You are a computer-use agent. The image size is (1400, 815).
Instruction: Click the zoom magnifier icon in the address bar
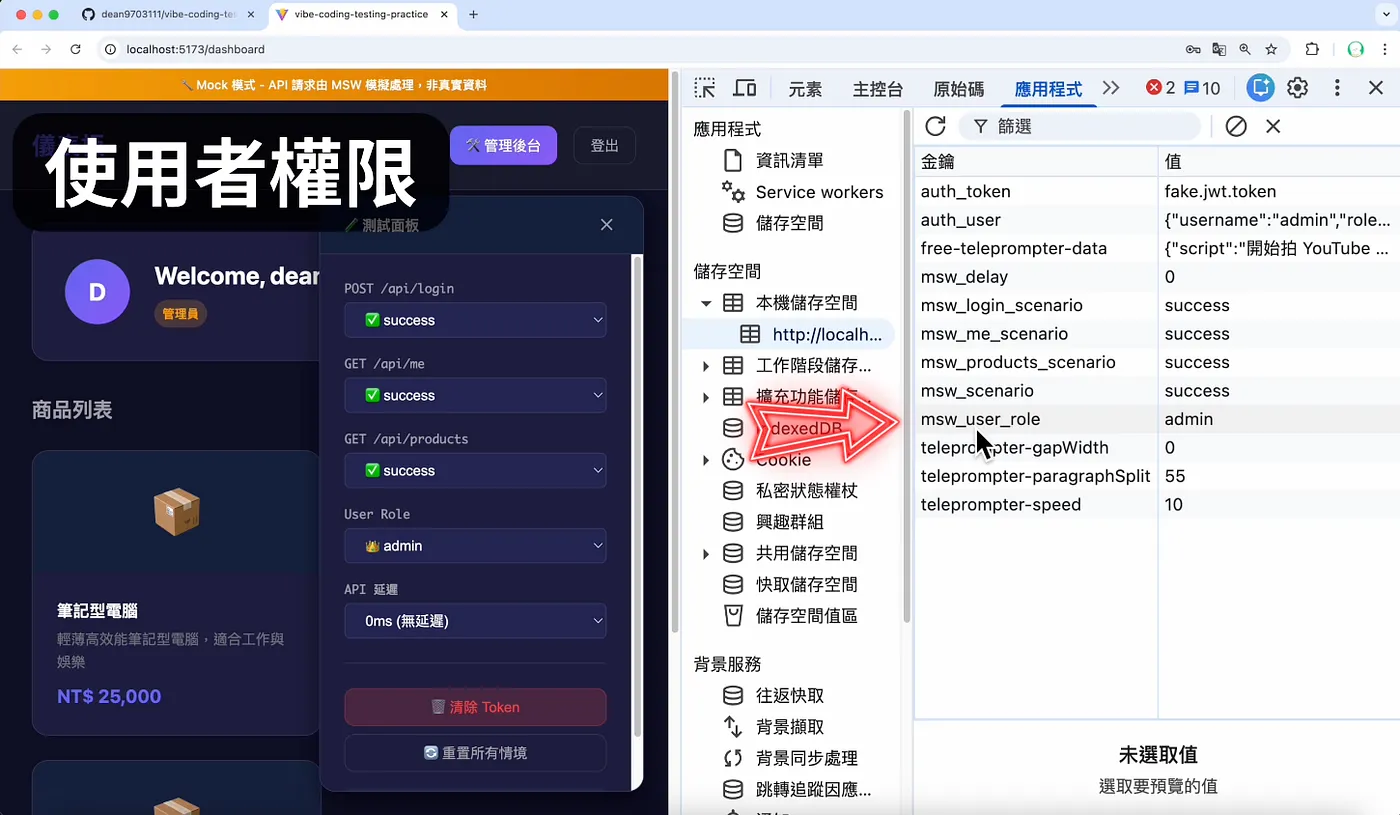click(1245, 49)
